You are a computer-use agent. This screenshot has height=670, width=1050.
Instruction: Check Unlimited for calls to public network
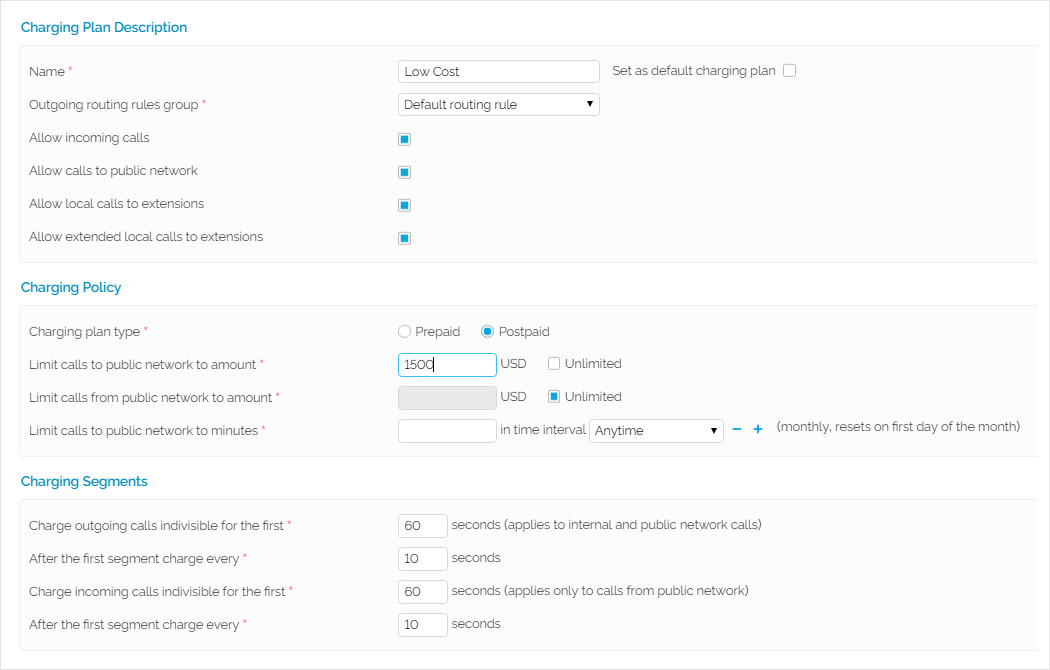tap(554, 364)
